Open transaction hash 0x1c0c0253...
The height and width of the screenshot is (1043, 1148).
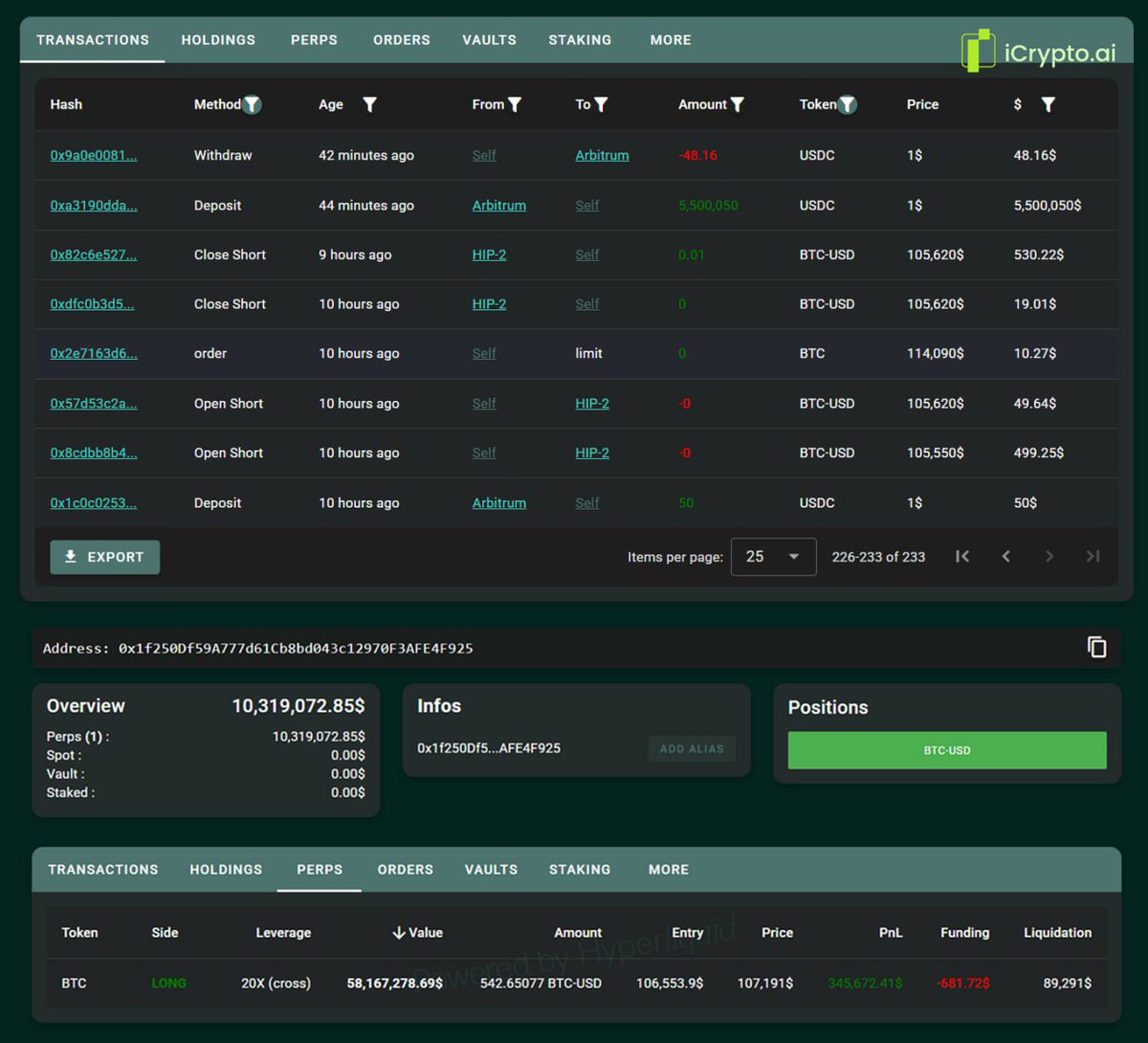click(94, 503)
